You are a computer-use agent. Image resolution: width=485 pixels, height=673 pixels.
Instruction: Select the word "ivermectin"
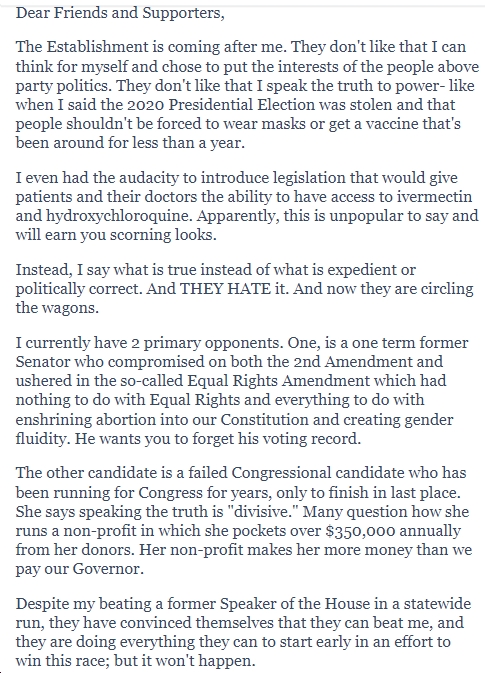pos(434,197)
